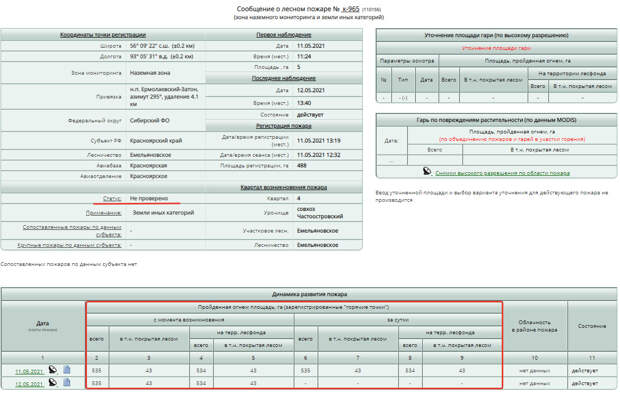Click the red 'Уточнение площади гари' text
The image size is (620, 393).
click(x=496, y=48)
